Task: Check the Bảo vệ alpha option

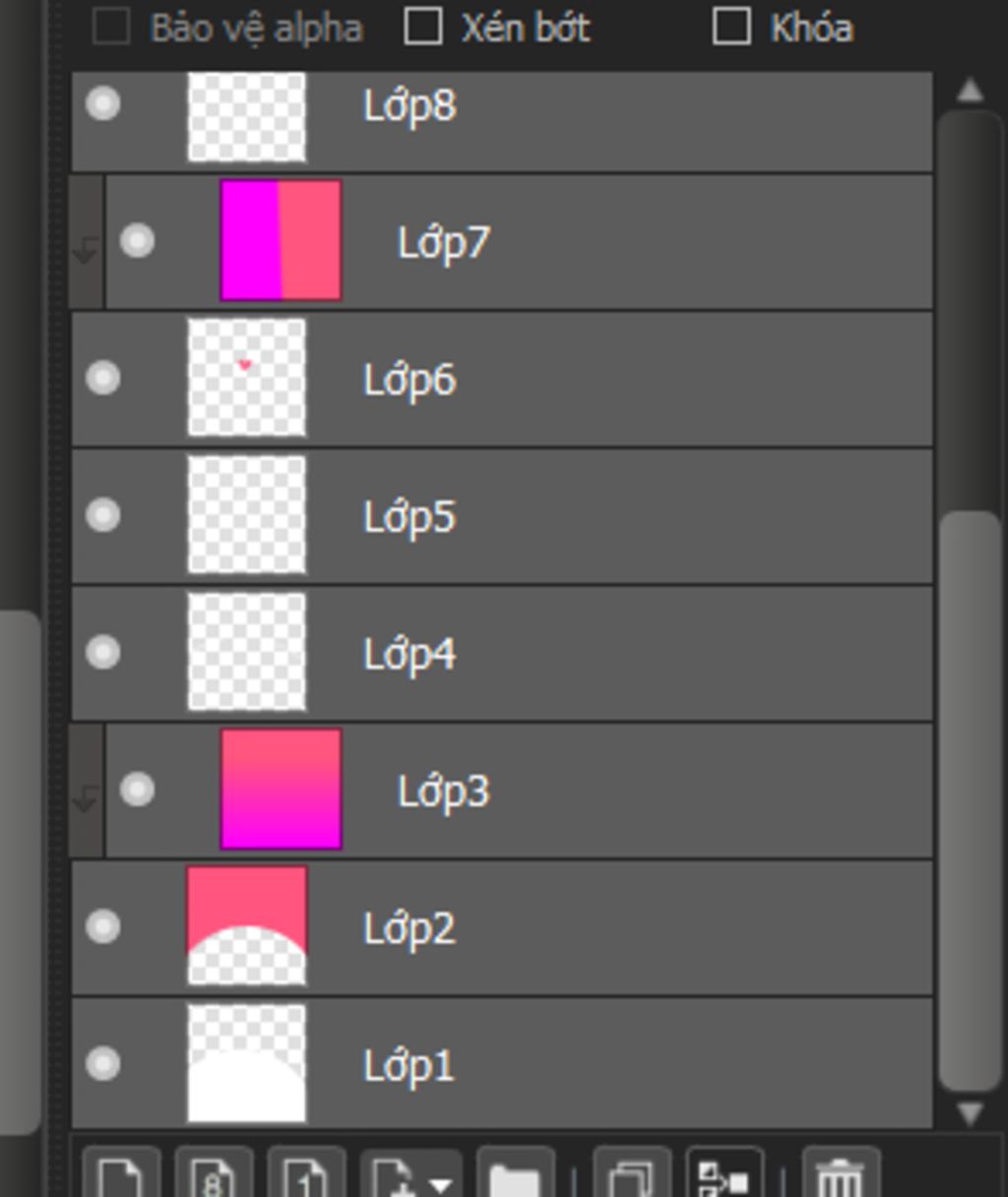Action: pyautogui.click(x=111, y=27)
